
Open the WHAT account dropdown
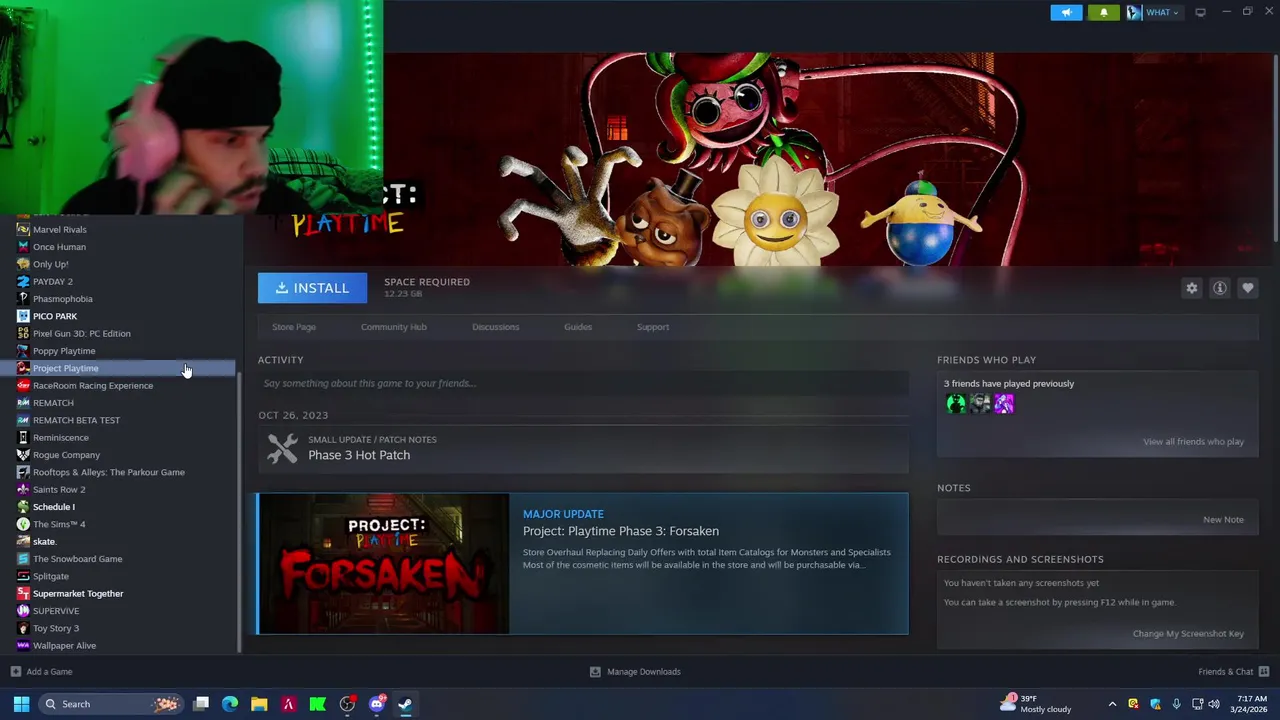pyautogui.click(x=1162, y=12)
